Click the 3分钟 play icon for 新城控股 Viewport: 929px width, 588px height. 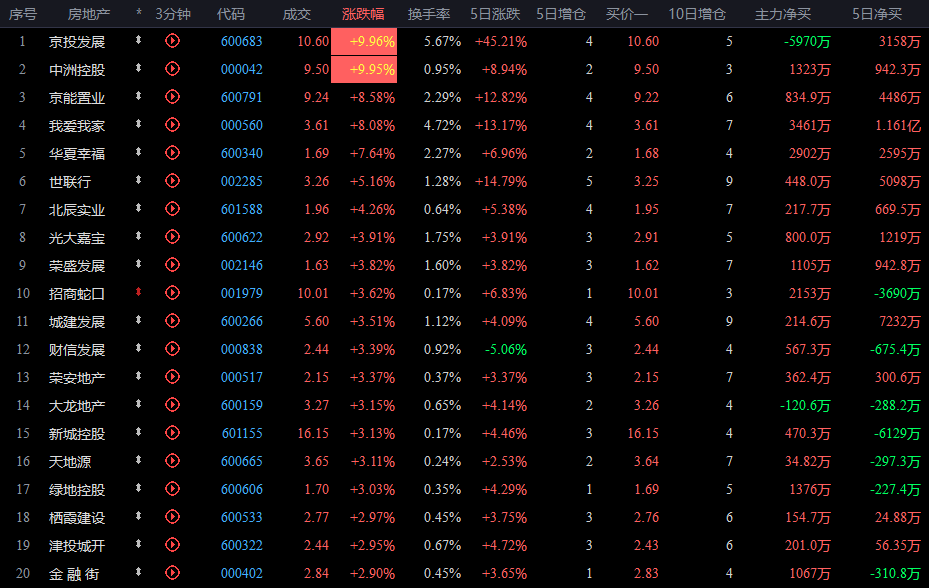pos(172,434)
